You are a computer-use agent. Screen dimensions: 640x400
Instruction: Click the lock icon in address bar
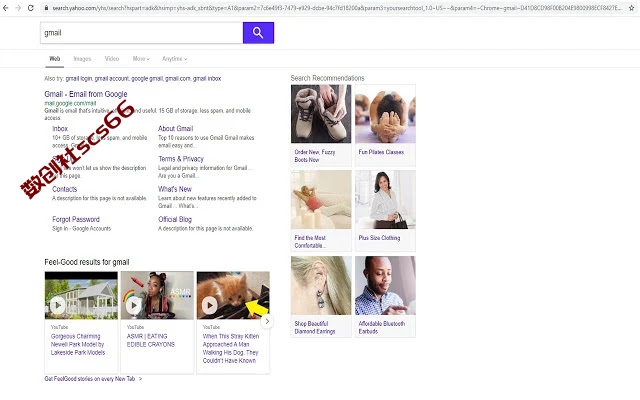point(47,8)
